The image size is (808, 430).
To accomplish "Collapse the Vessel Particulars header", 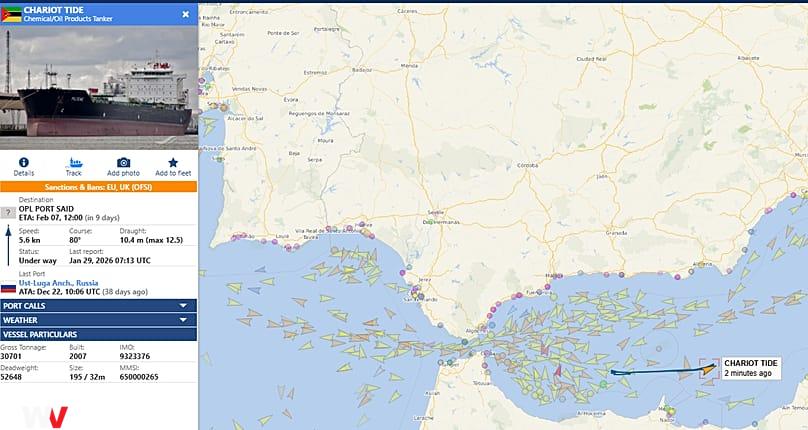I will point(98,335).
